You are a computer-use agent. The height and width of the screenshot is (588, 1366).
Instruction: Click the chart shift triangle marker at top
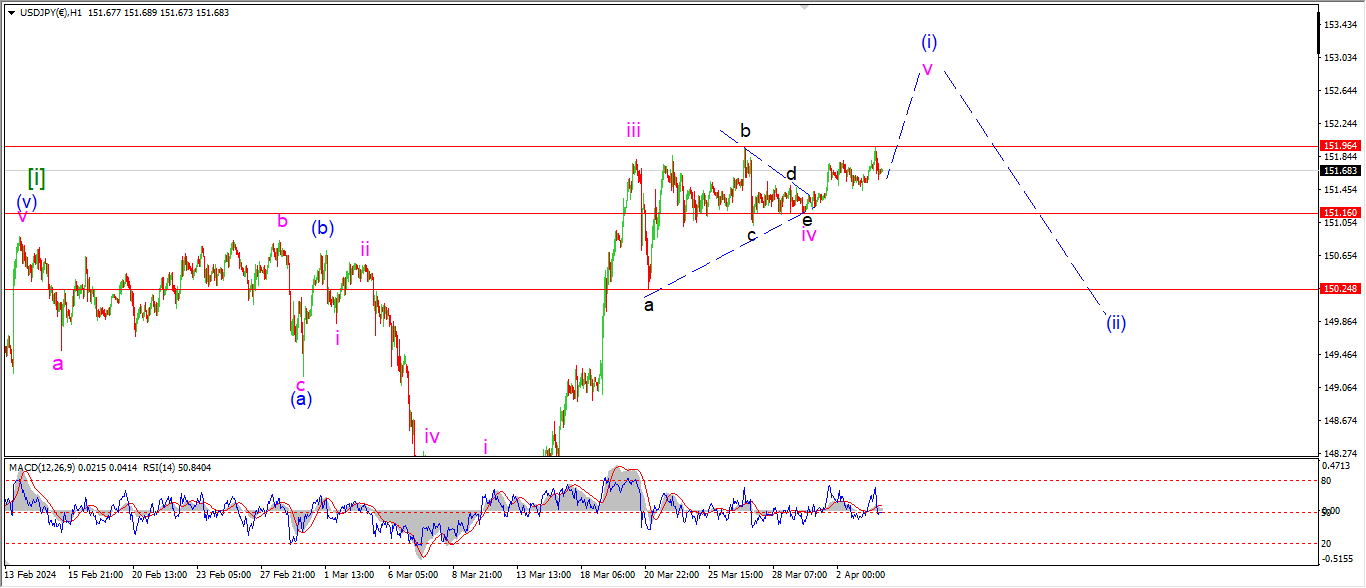804,7
